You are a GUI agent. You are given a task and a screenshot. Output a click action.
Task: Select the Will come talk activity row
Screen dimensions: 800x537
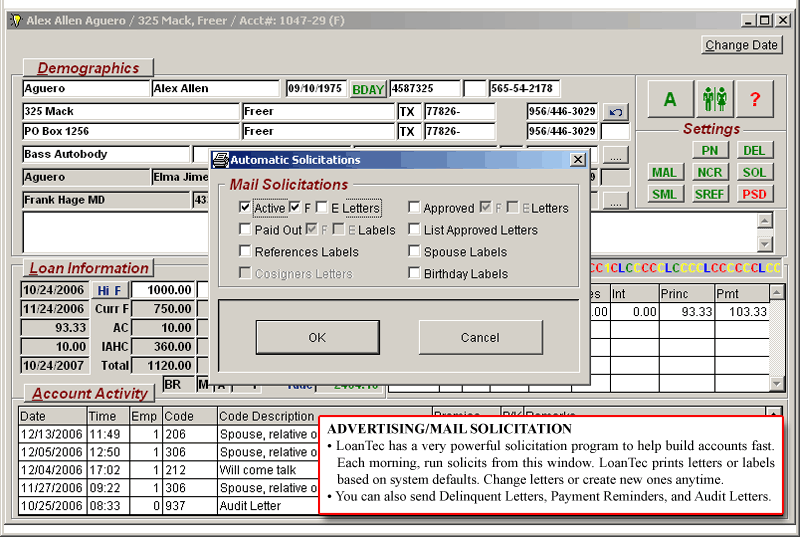(168, 470)
